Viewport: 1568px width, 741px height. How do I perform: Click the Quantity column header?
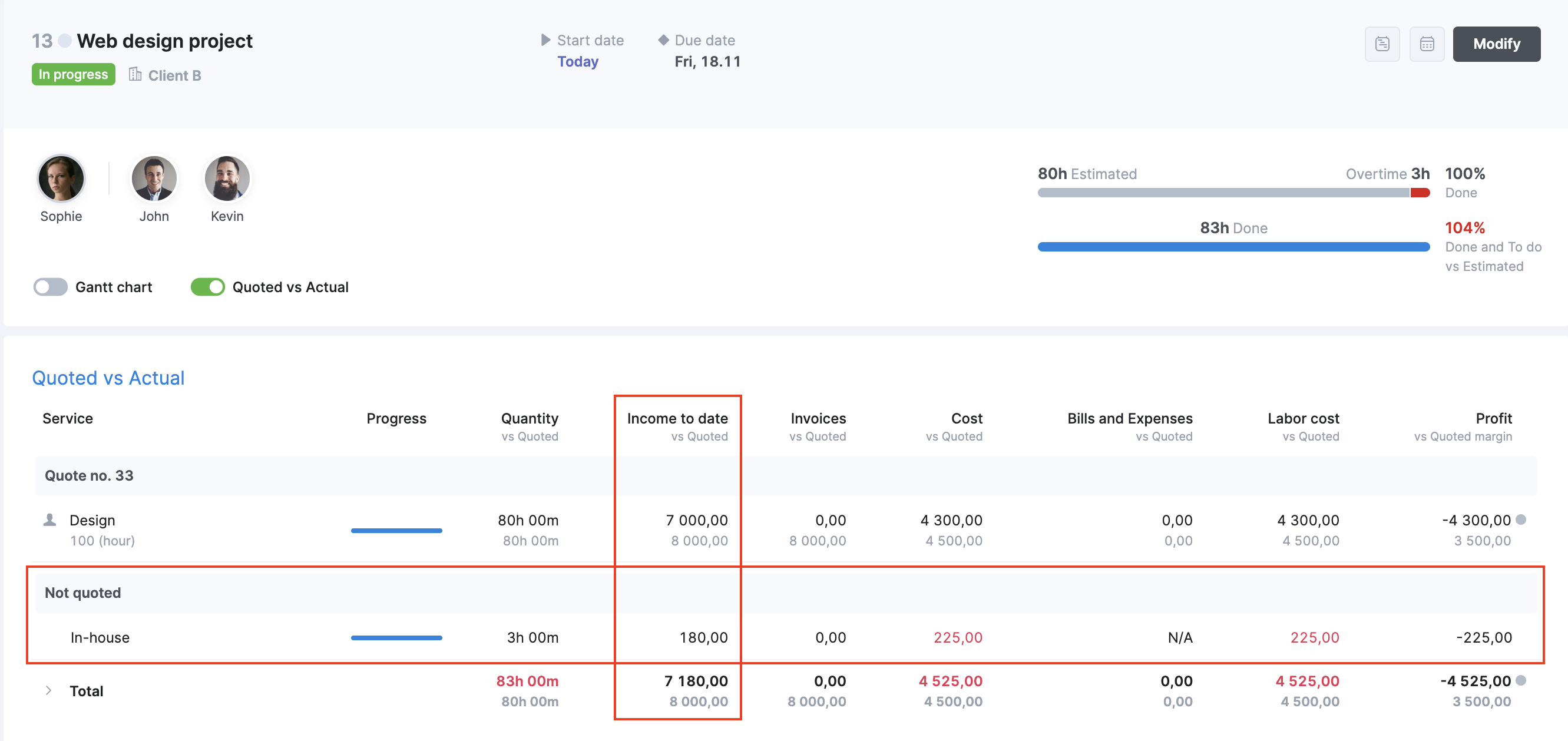coord(530,418)
